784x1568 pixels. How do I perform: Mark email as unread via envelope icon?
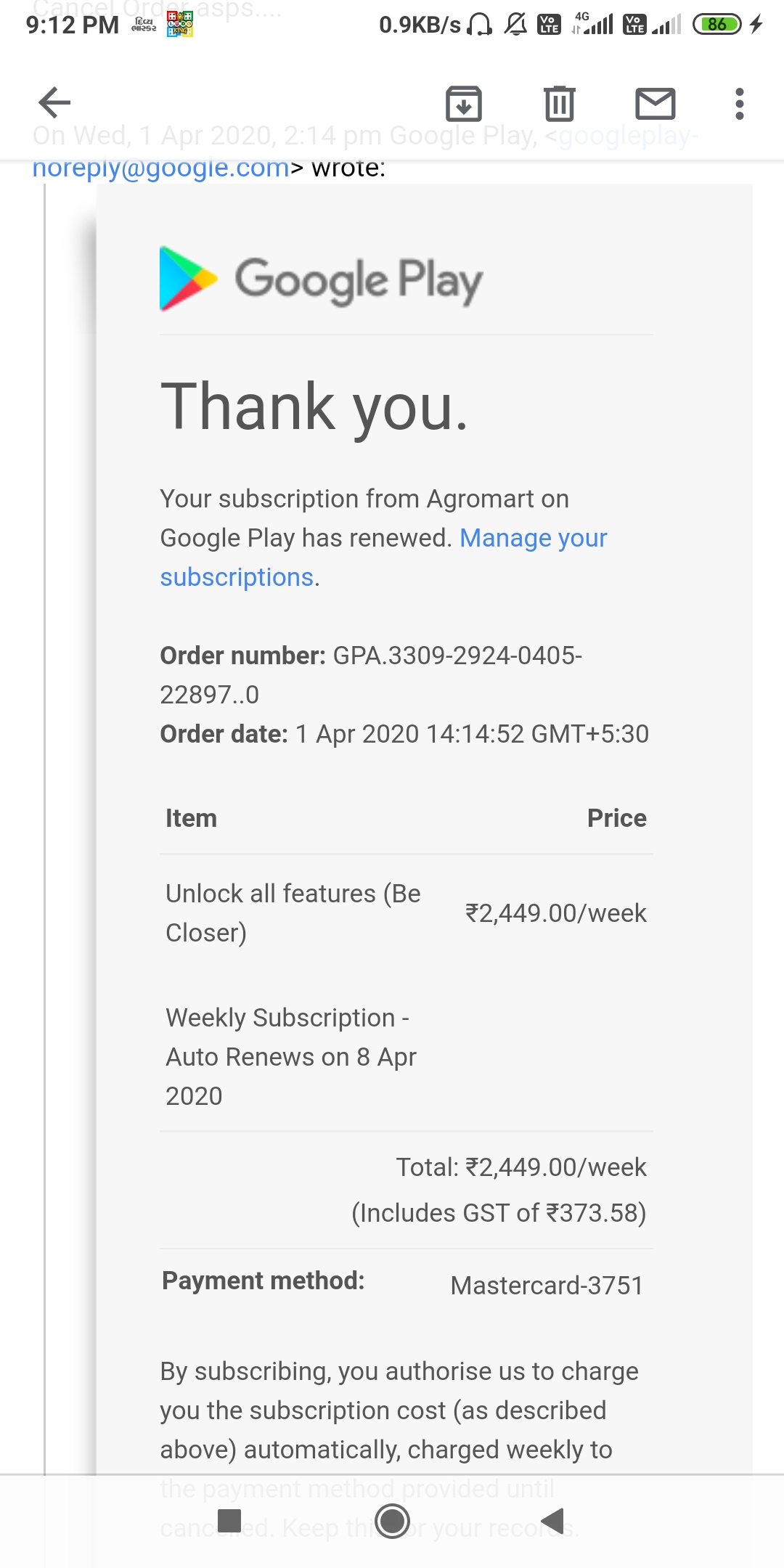click(x=656, y=103)
